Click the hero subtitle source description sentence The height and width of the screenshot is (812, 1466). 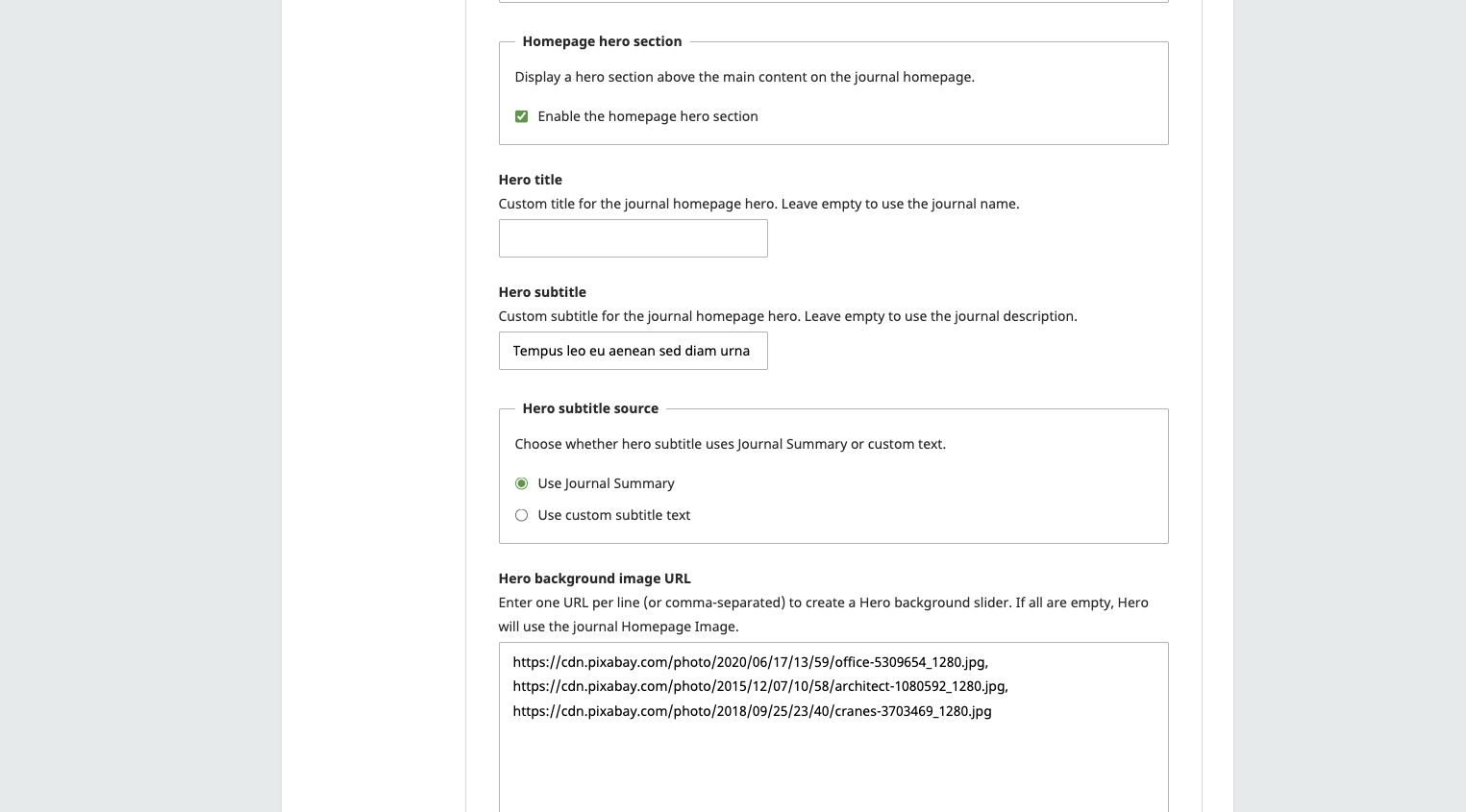point(730,444)
